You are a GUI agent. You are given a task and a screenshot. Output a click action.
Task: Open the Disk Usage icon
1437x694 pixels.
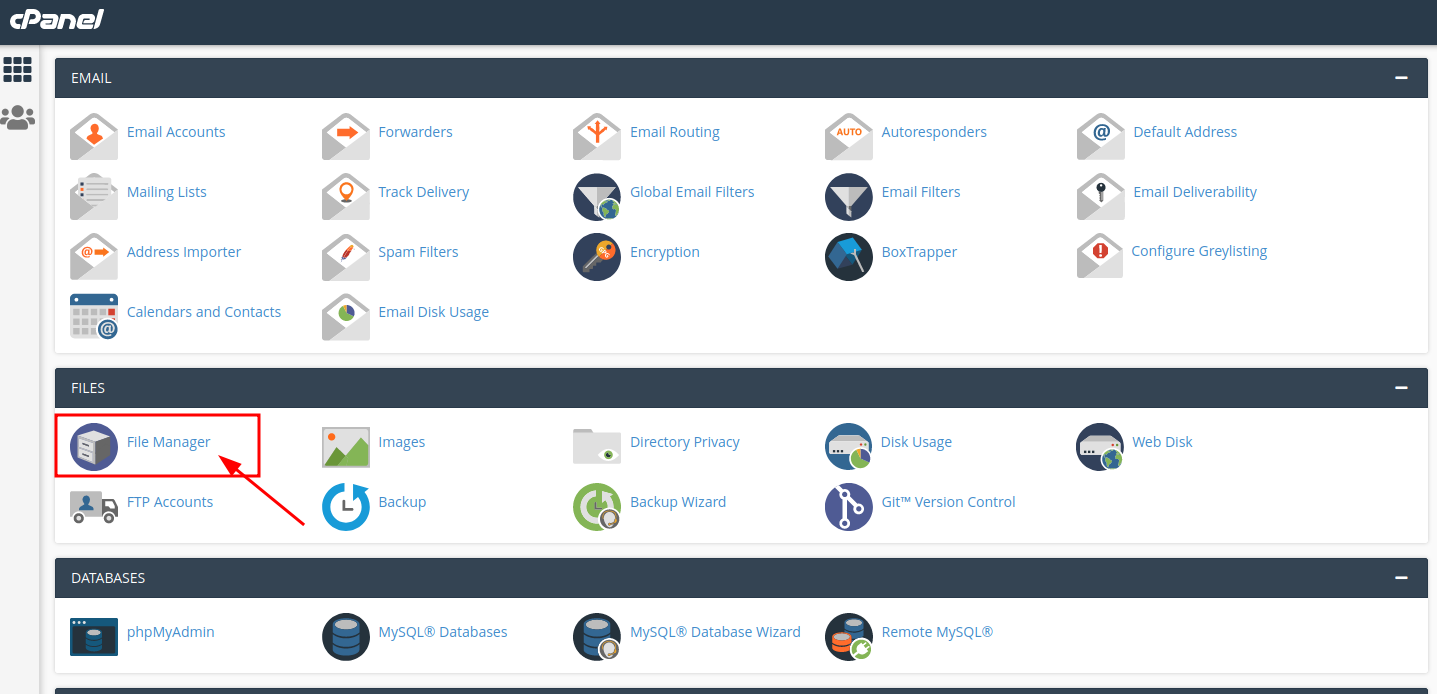point(849,447)
